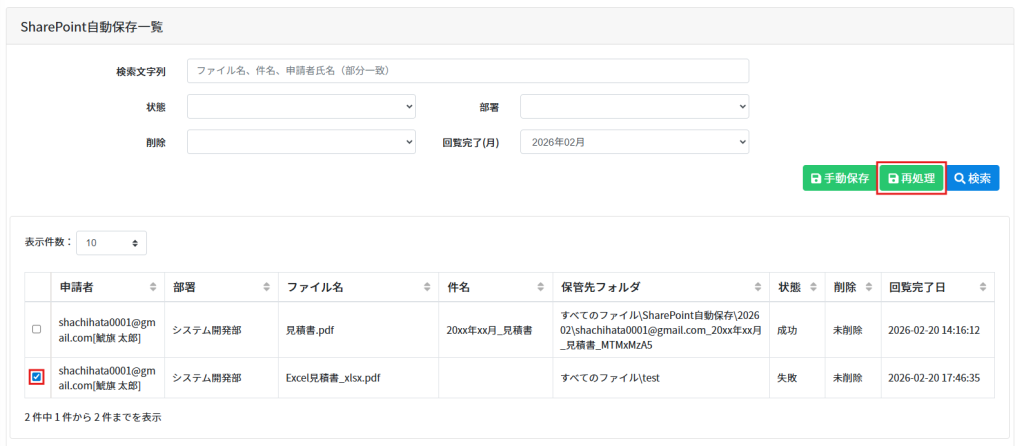Sort by 状態 column sort icon

pyautogui.click(x=813, y=287)
